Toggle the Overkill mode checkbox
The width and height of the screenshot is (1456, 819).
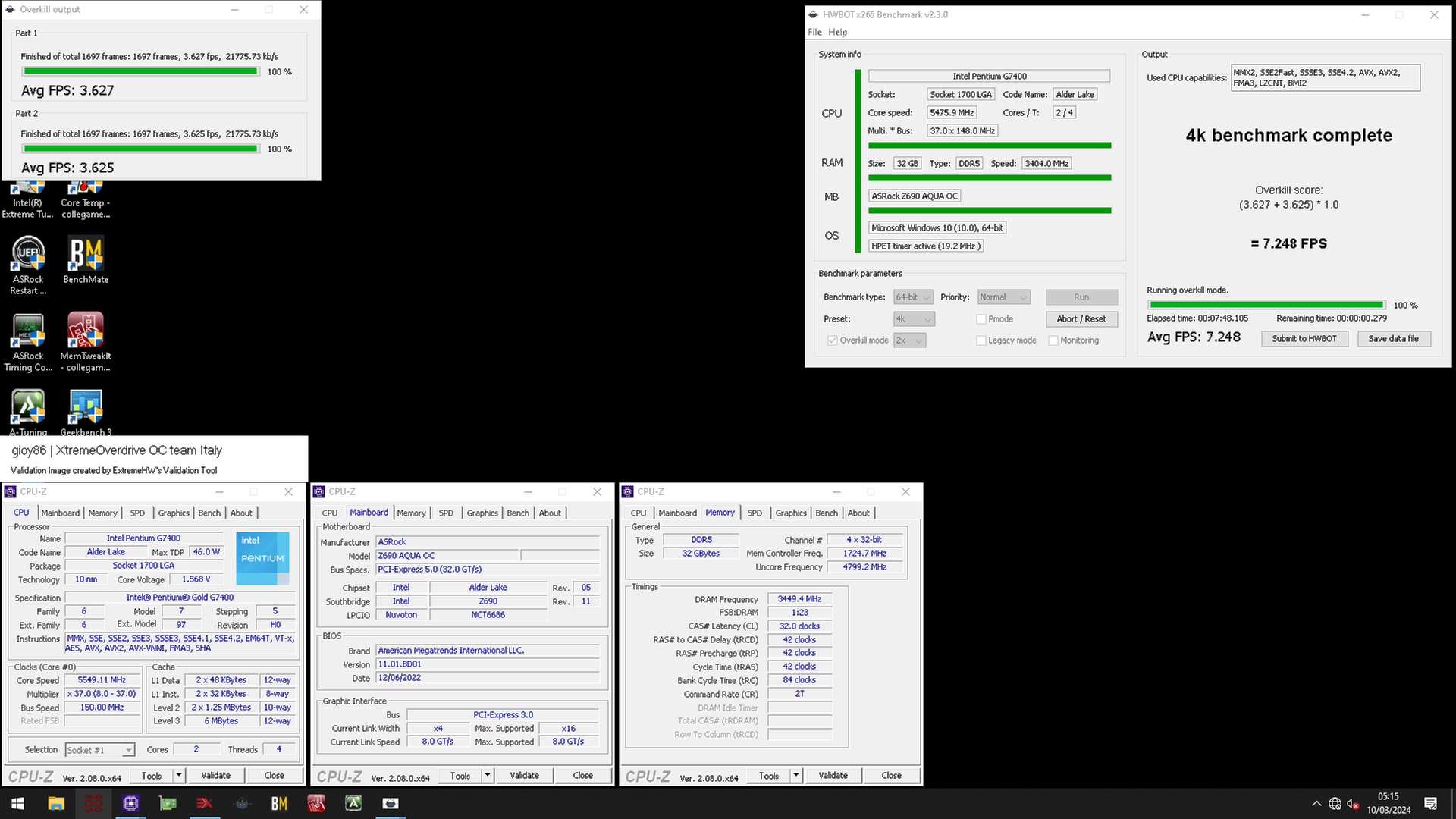(x=833, y=340)
